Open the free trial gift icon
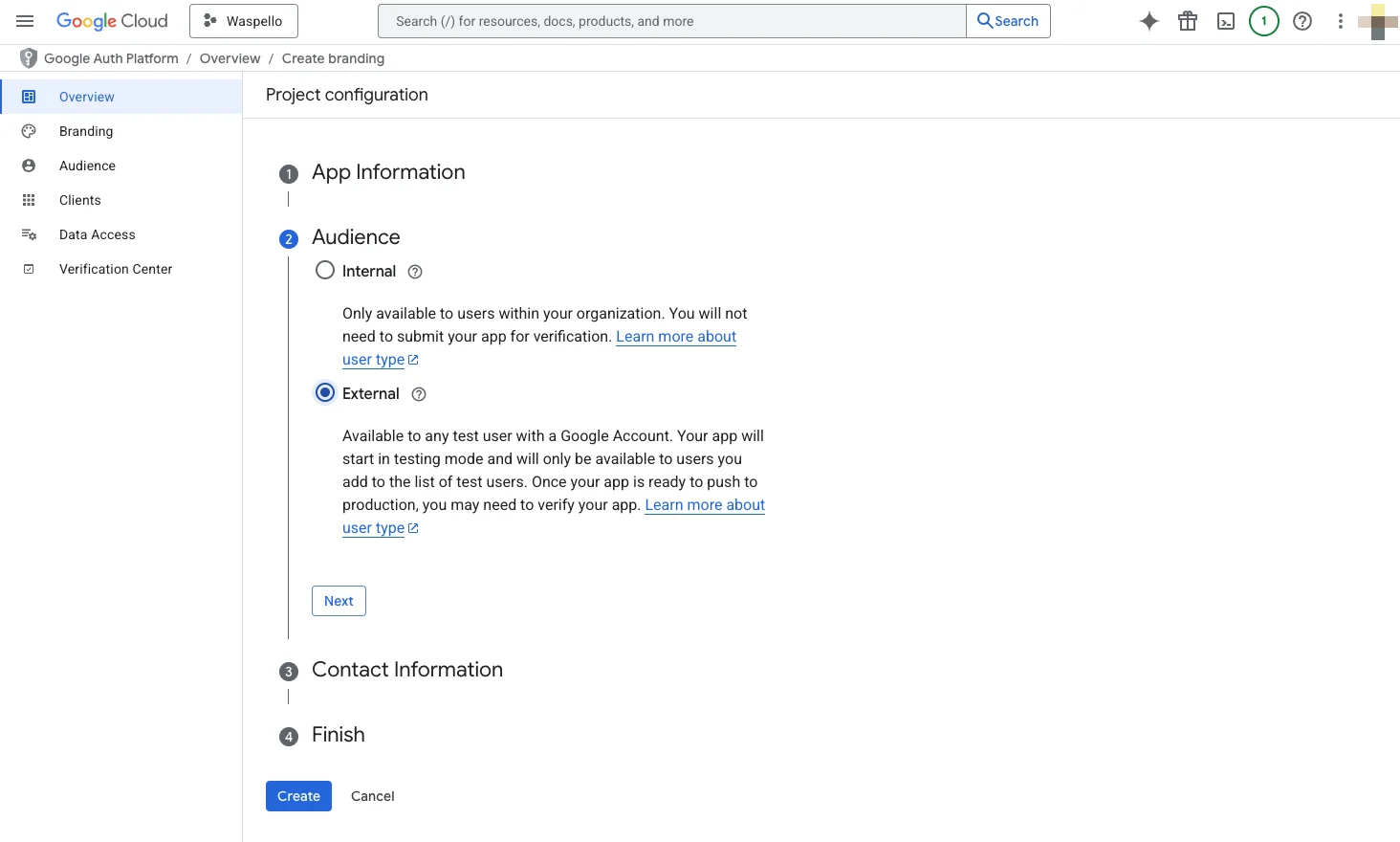Viewport: 1400px width, 842px height. pos(1188,21)
